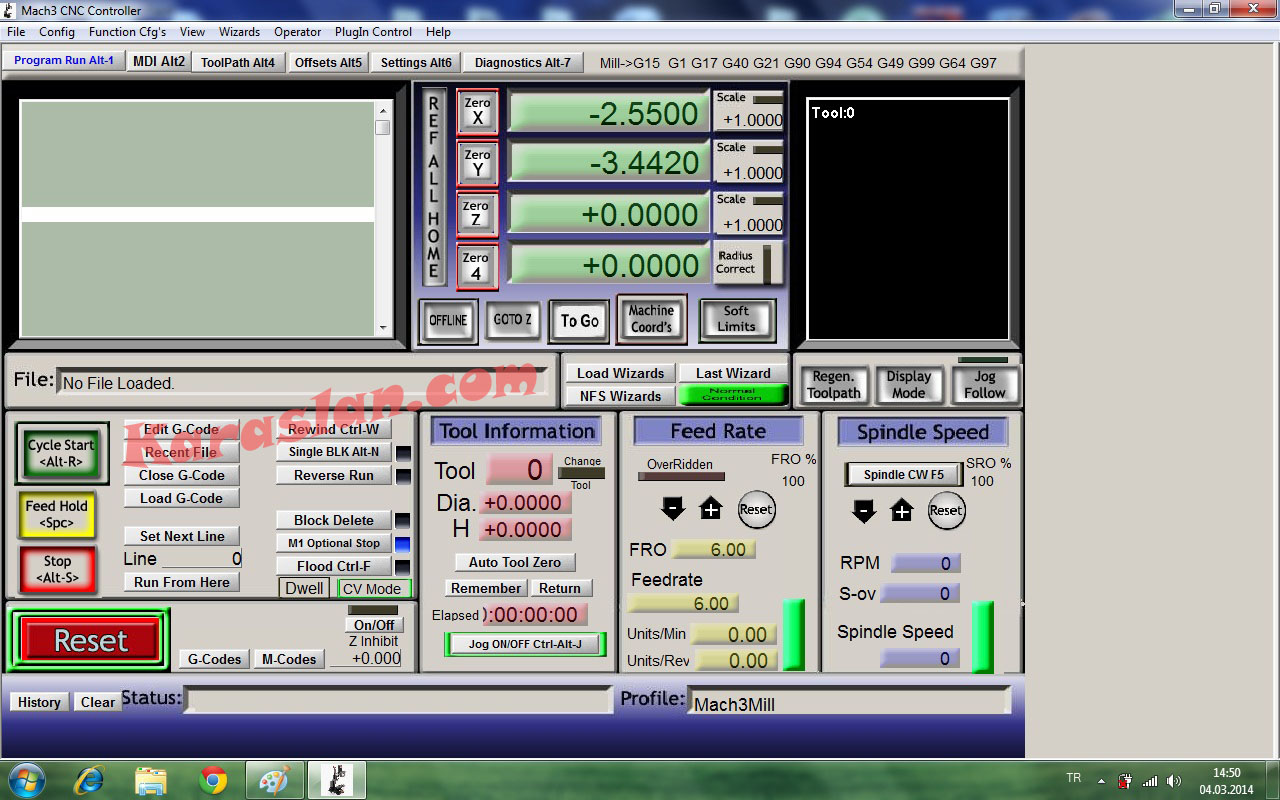Toggle the To Go display
1280x800 pixels.
coord(579,321)
